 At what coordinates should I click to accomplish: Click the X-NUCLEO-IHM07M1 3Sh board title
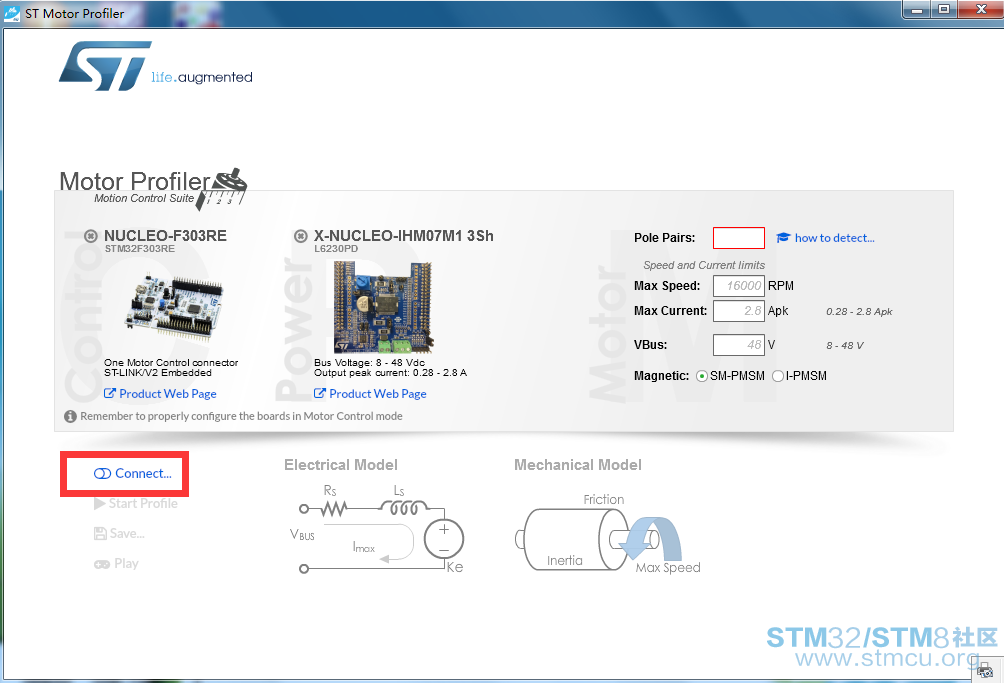tap(403, 236)
